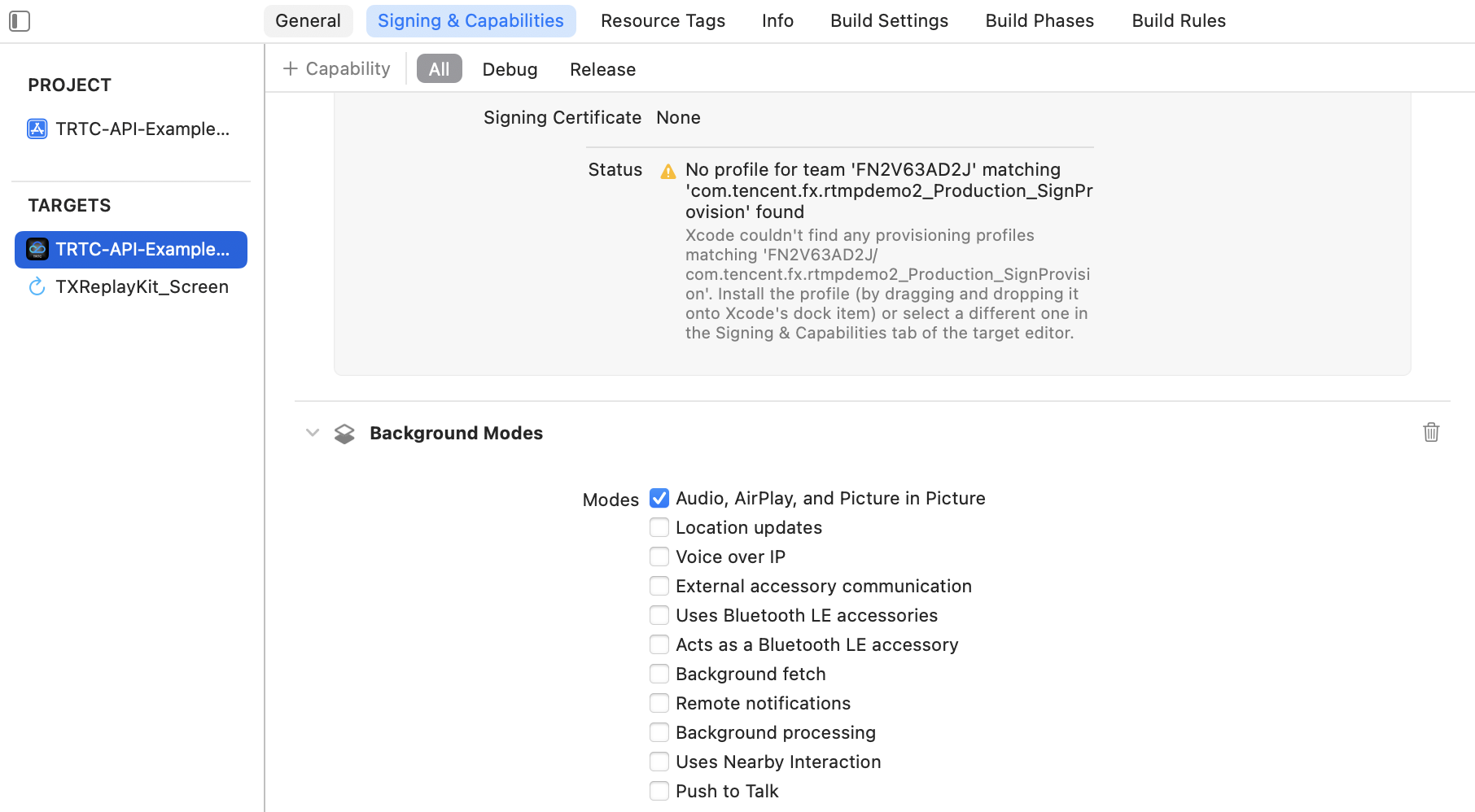This screenshot has height=812, width=1475.
Task: Open the General tab
Action: click(x=308, y=21)
